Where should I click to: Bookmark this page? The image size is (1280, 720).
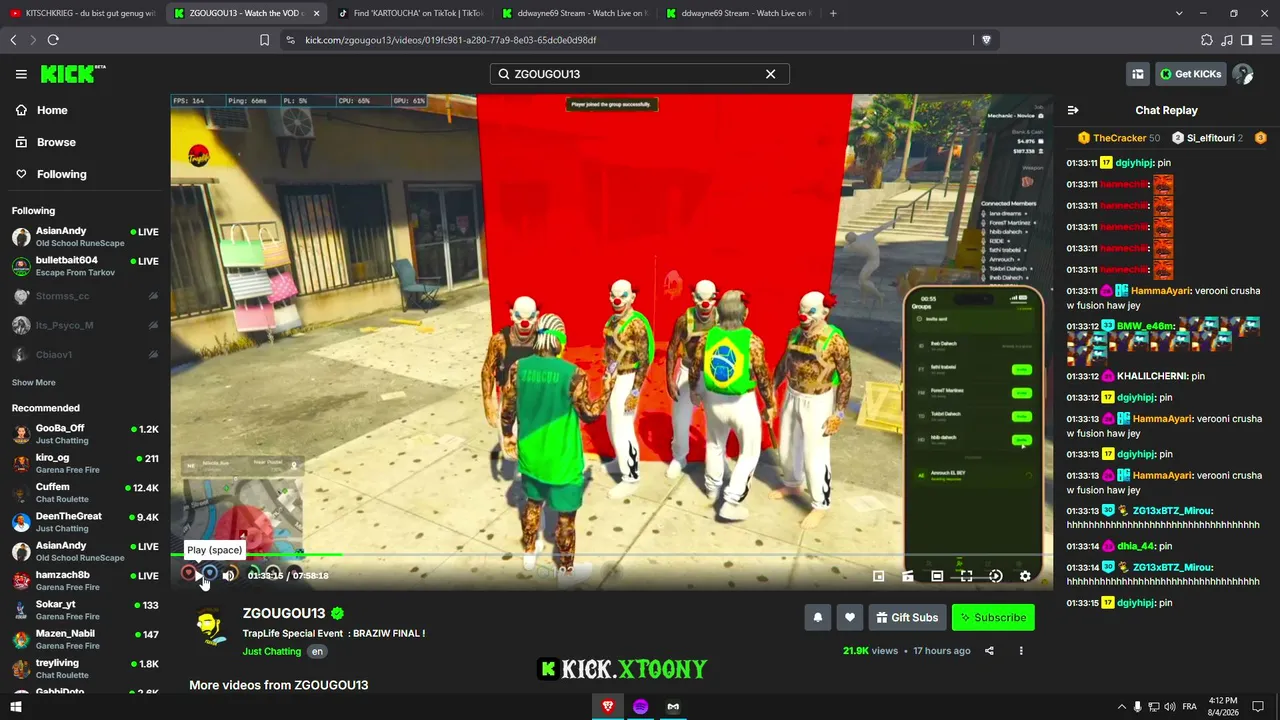pyautogui.click(x=264, y=40)
